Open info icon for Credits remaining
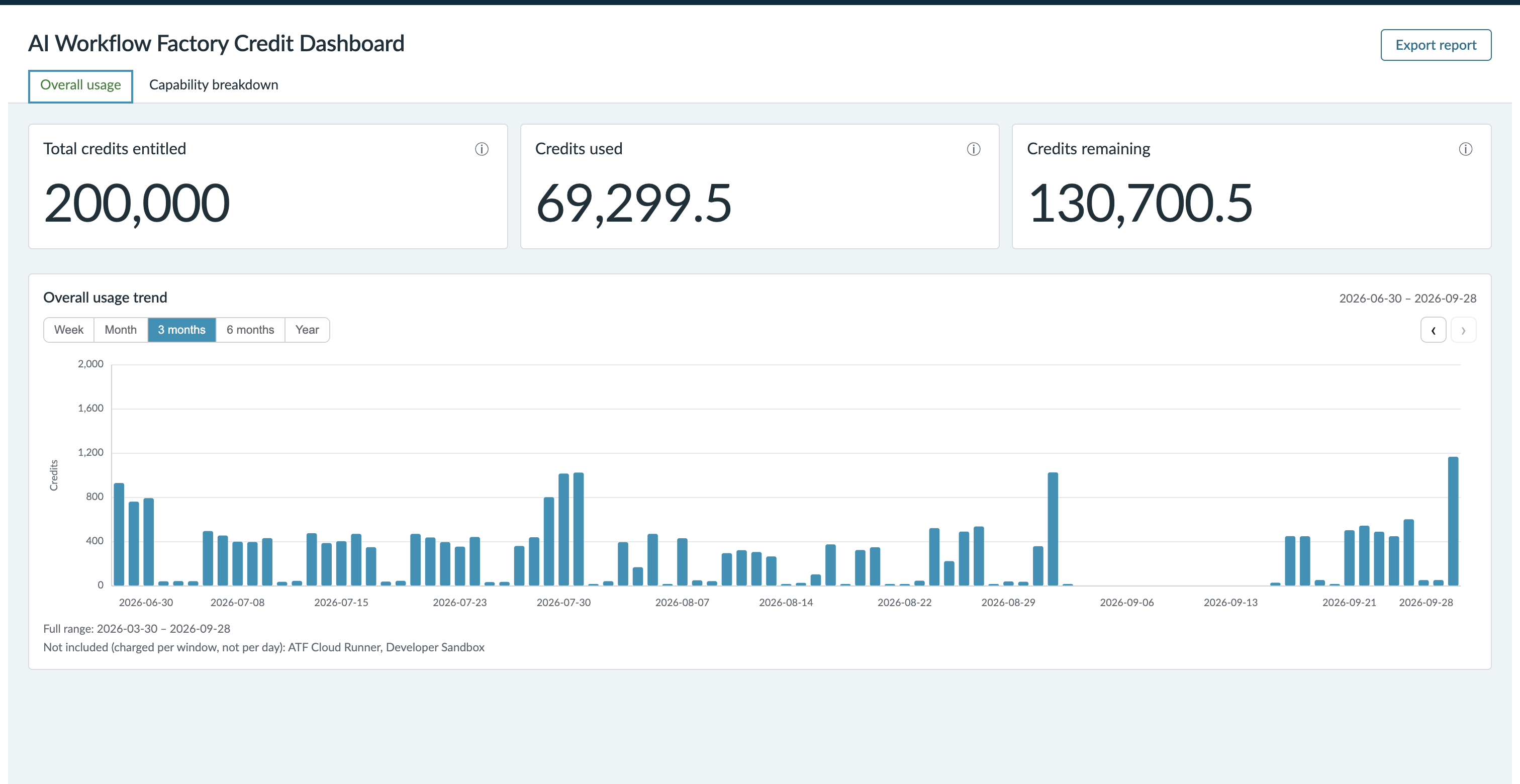The height and width of the screenshot is (784, 1520). tap(1465, 149)
